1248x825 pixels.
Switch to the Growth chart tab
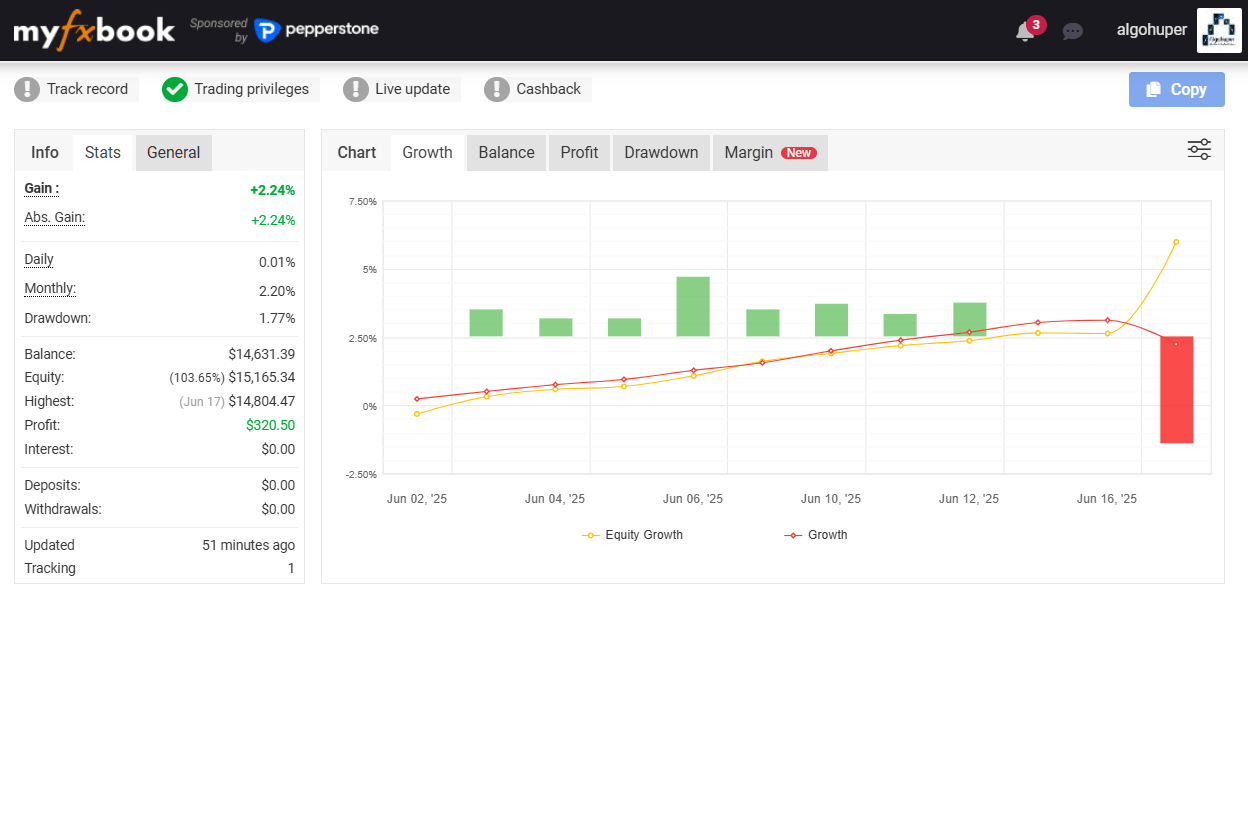(x=428, y=152)
